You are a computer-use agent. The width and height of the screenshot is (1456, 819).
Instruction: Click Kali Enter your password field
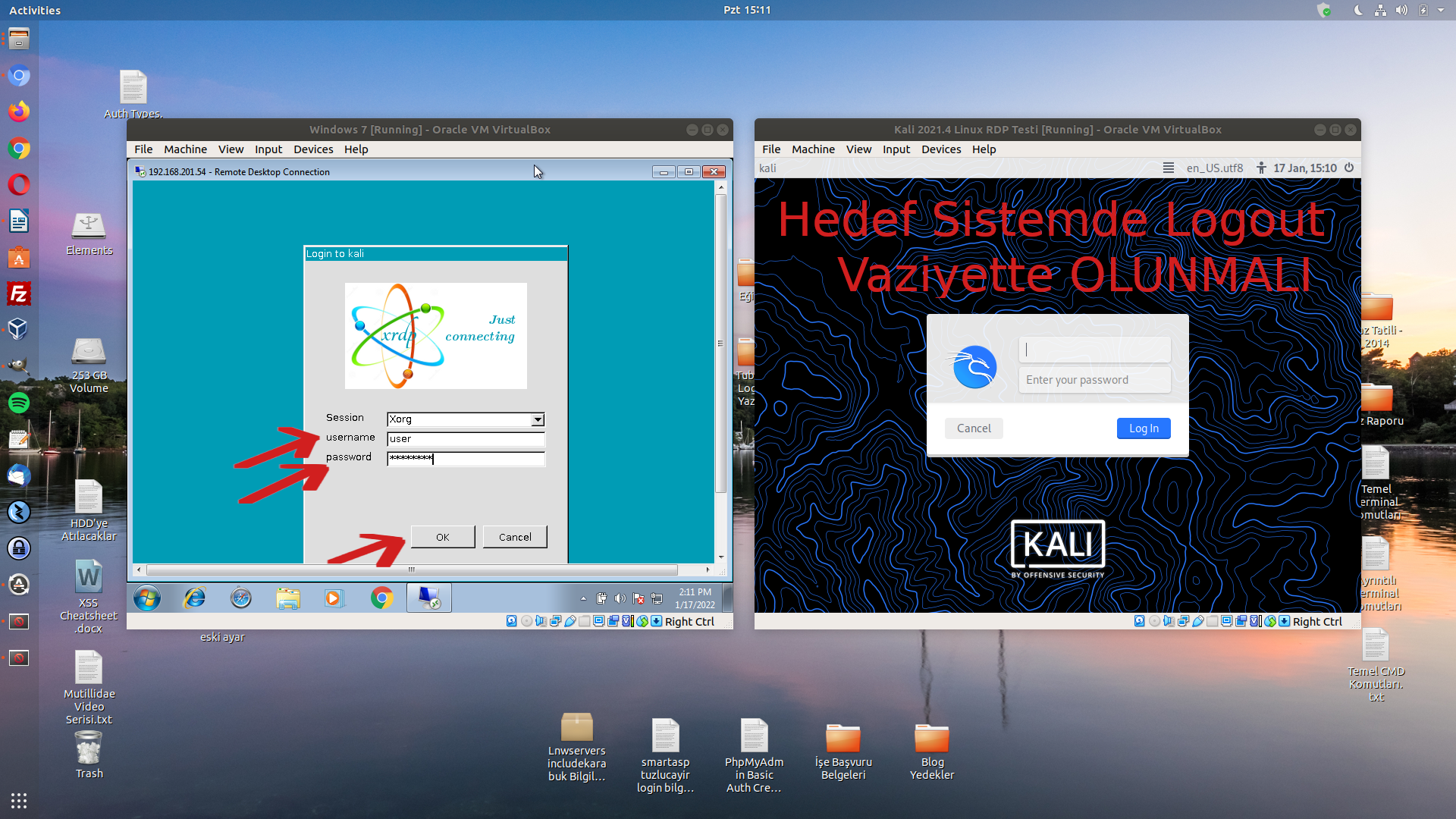1094,380
